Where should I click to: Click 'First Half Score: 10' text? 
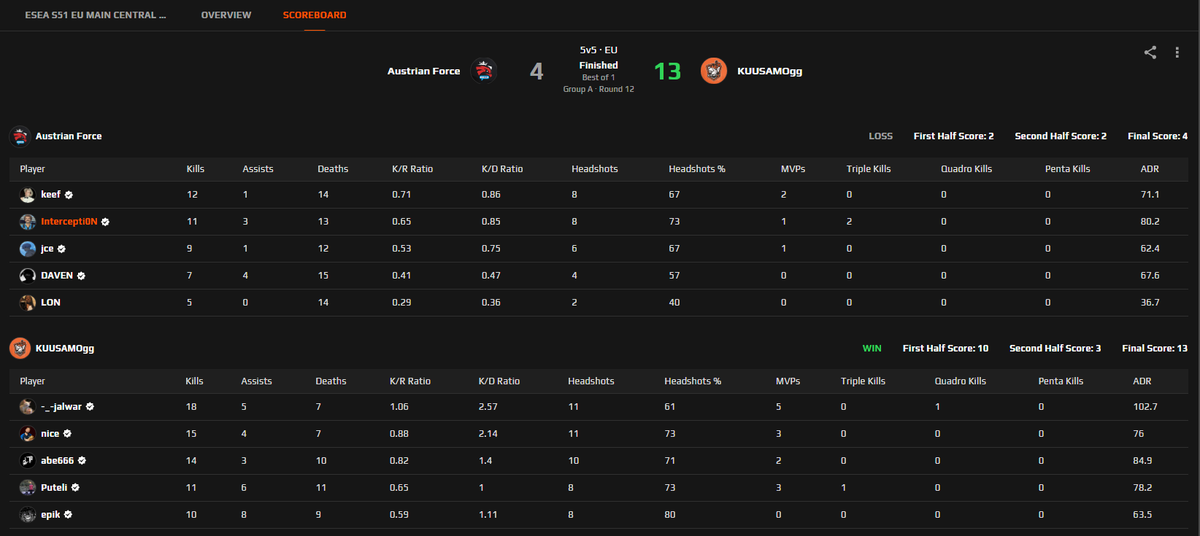(x=946, y=348)
